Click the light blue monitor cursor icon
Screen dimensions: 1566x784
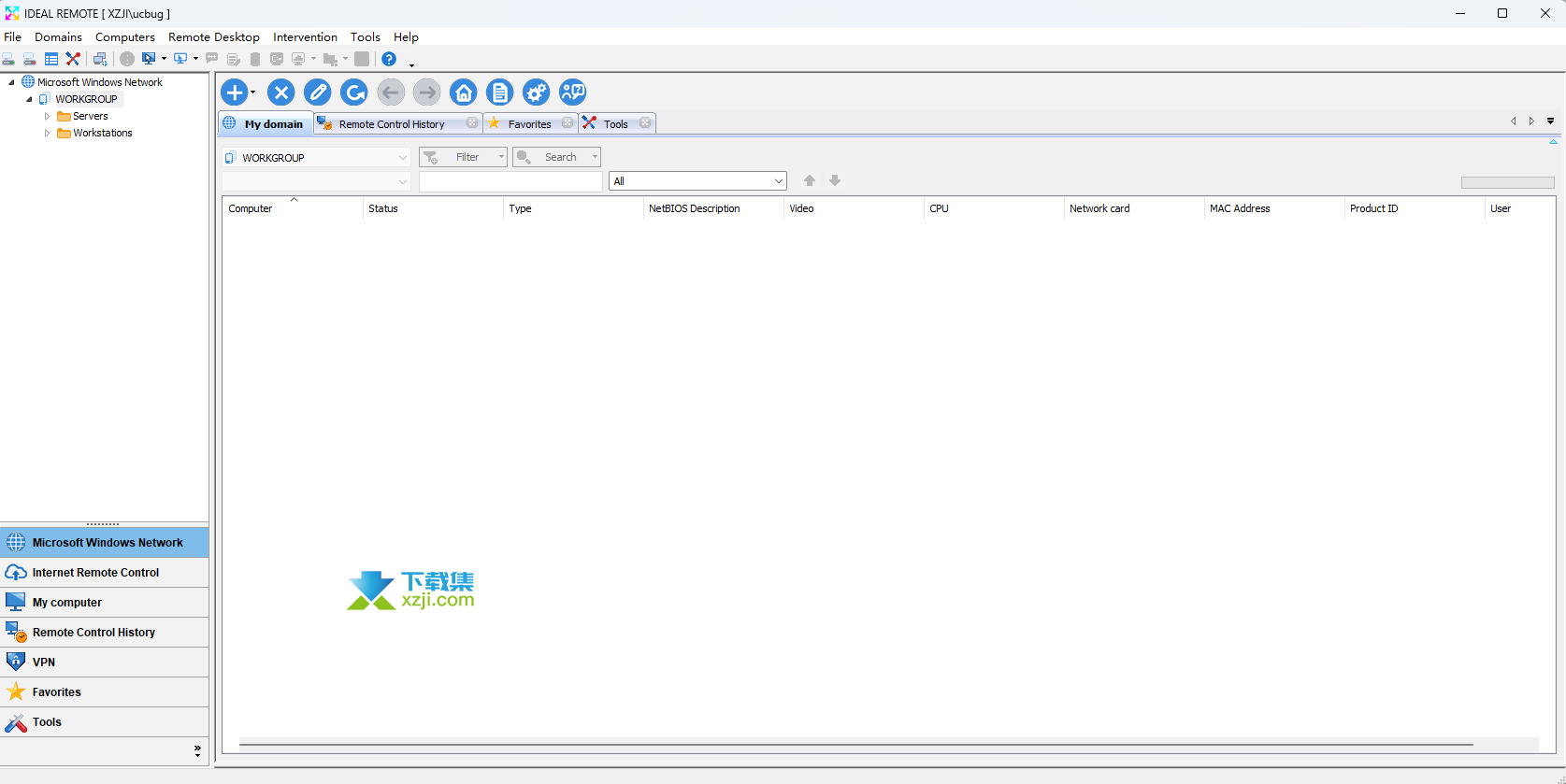tap(180, 59)
